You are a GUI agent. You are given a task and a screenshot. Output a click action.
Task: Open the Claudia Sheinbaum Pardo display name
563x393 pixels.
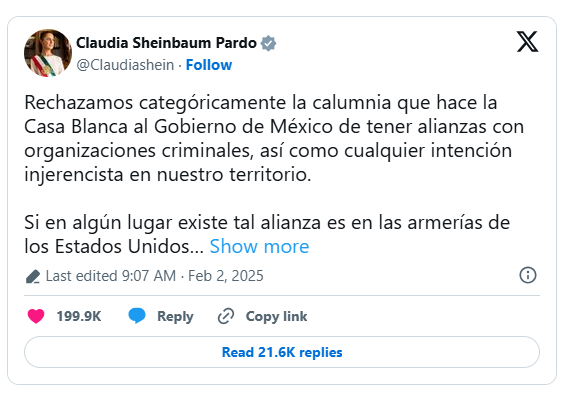[166, 43]
